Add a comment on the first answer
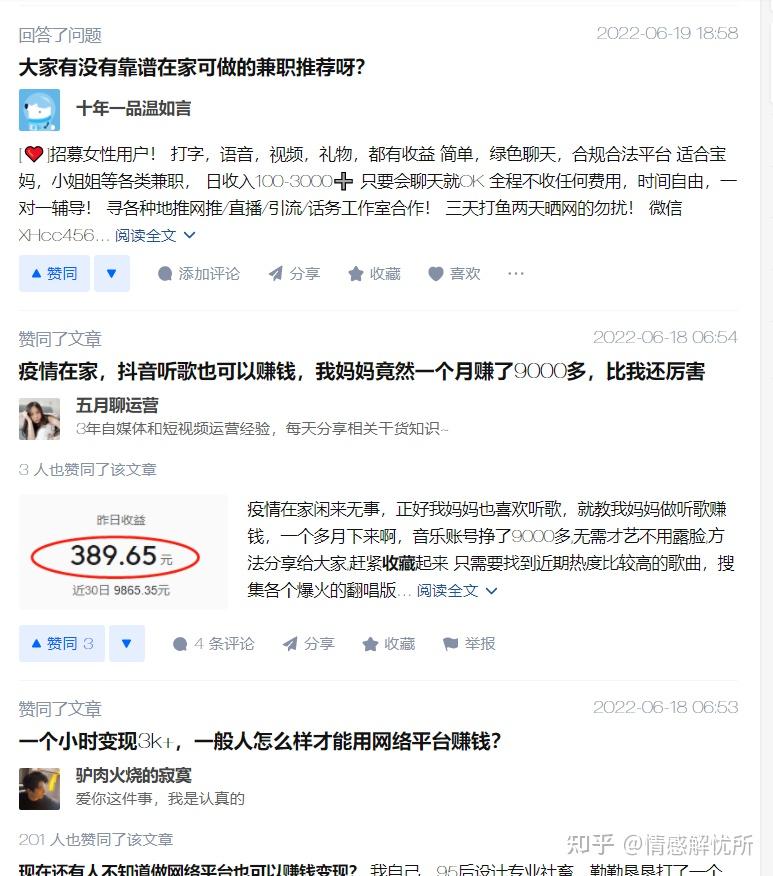This screenshot has width=773, height=876. [199, 274]
